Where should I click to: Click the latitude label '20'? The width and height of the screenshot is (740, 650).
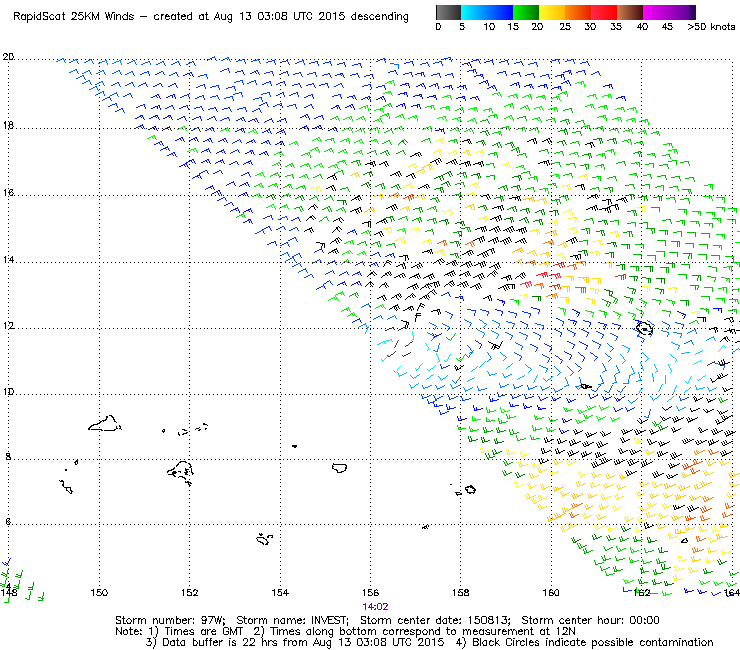(x=8, y=57)
